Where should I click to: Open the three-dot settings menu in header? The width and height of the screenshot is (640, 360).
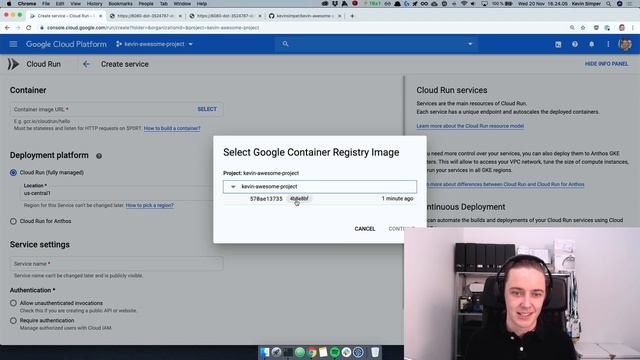pos(608,44)
